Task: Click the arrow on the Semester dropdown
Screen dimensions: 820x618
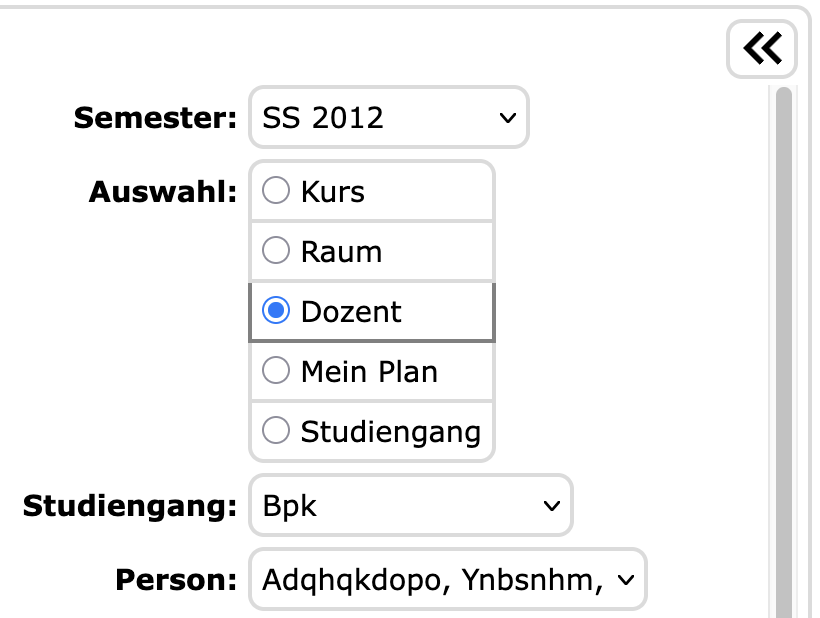Action: (x=507, y=118)
